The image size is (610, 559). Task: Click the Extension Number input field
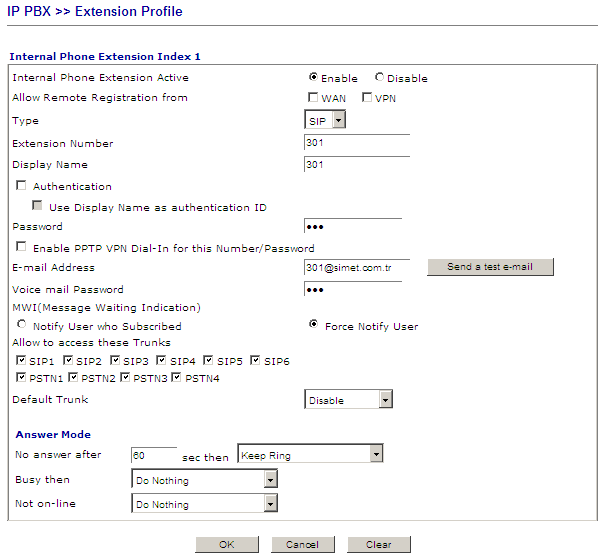pyautogui.click(x=356, y=142)
